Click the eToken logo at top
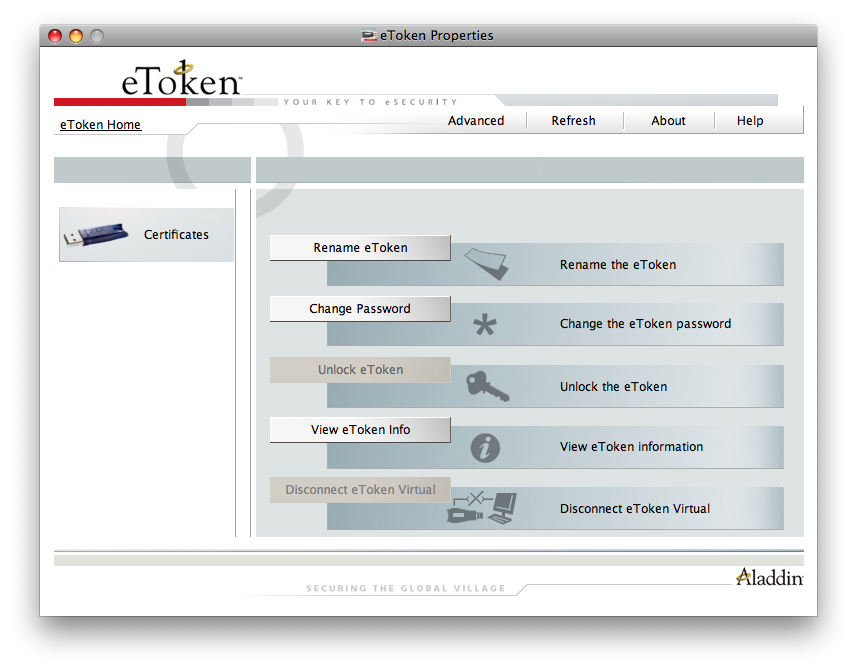Image resolution: width=857 pixels, height=671 pixels. tap(181, 79)
